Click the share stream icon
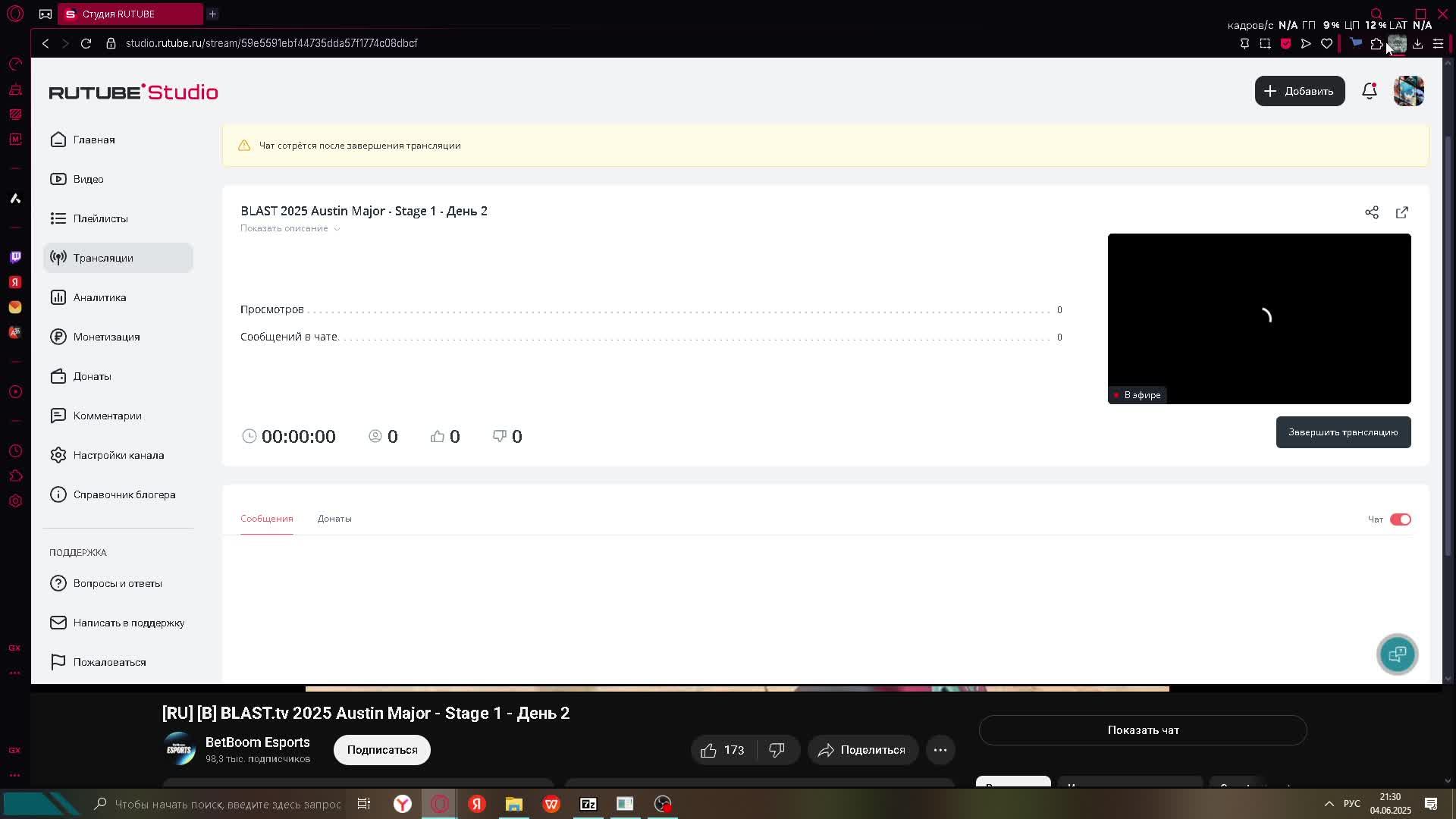This screenshot has width=1456, height=819. [x=1372, y=212]
